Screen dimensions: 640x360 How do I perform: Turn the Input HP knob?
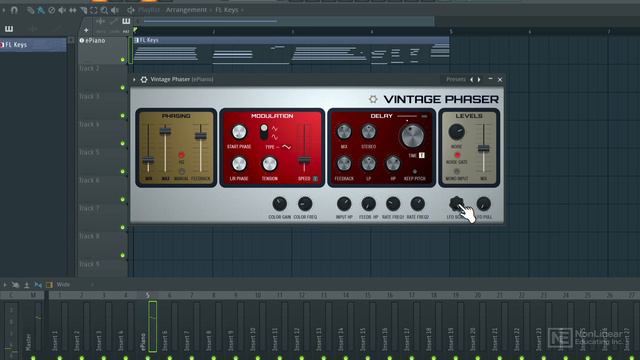pos(344,204)
